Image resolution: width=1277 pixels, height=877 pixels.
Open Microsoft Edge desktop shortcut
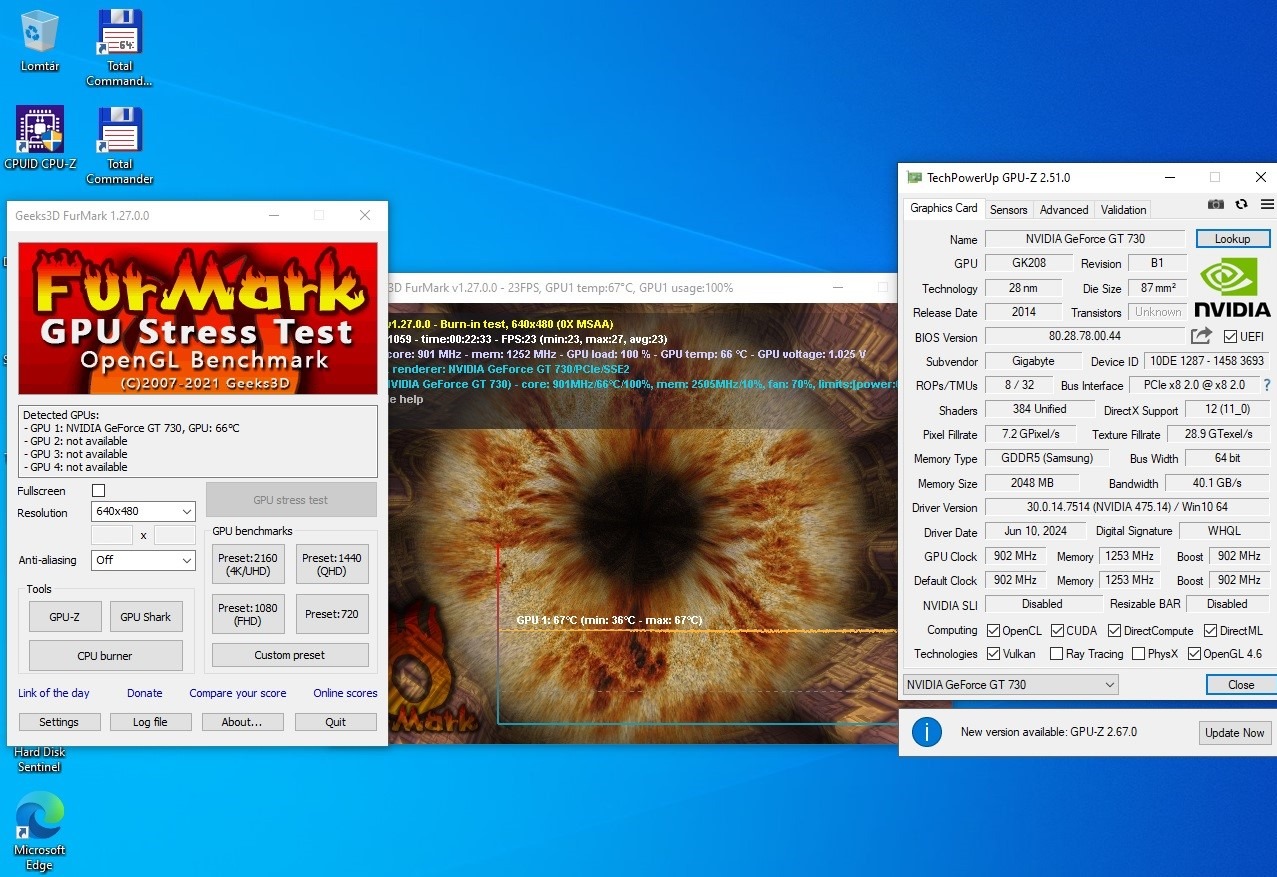coord(40,830)
